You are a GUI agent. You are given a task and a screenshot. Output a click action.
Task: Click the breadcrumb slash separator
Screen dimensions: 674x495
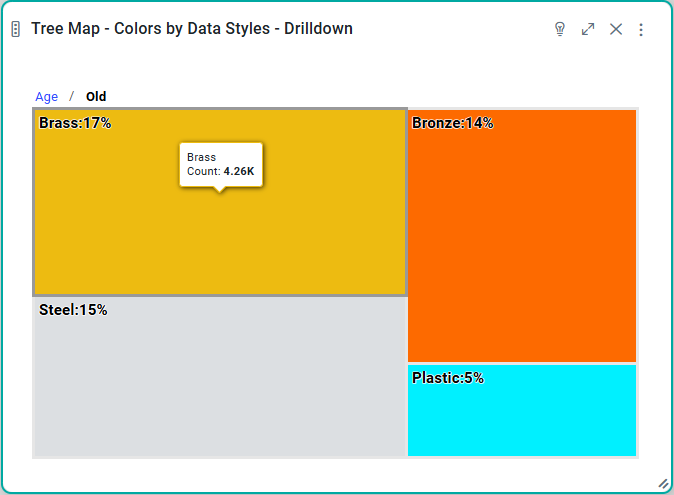point(71,97)
